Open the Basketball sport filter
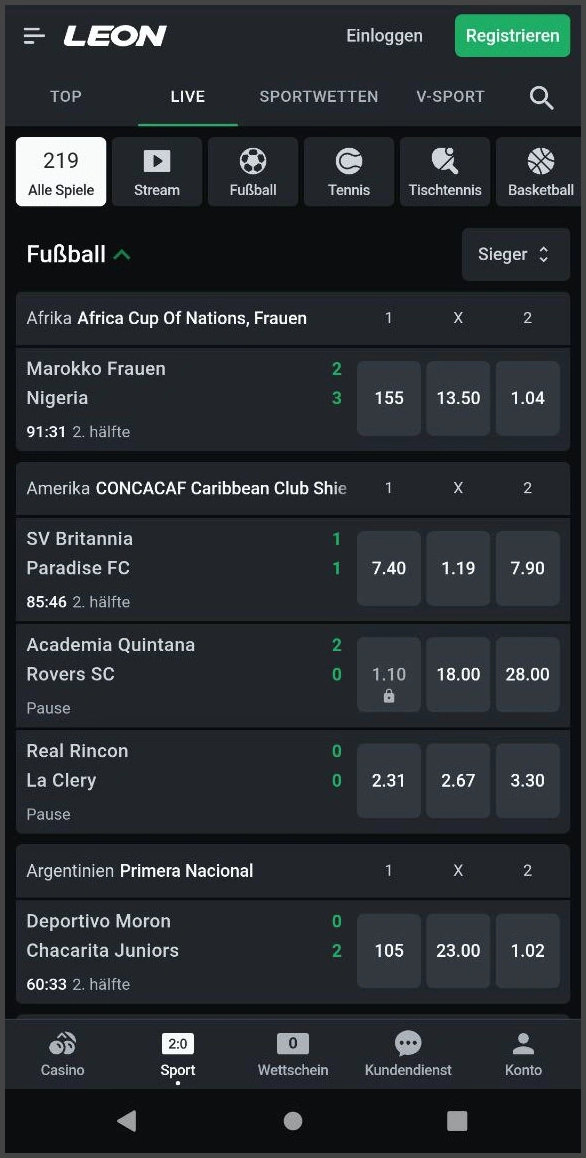Image resolution: width=586 pixels, height=1158 pixels. pos(540,171)
